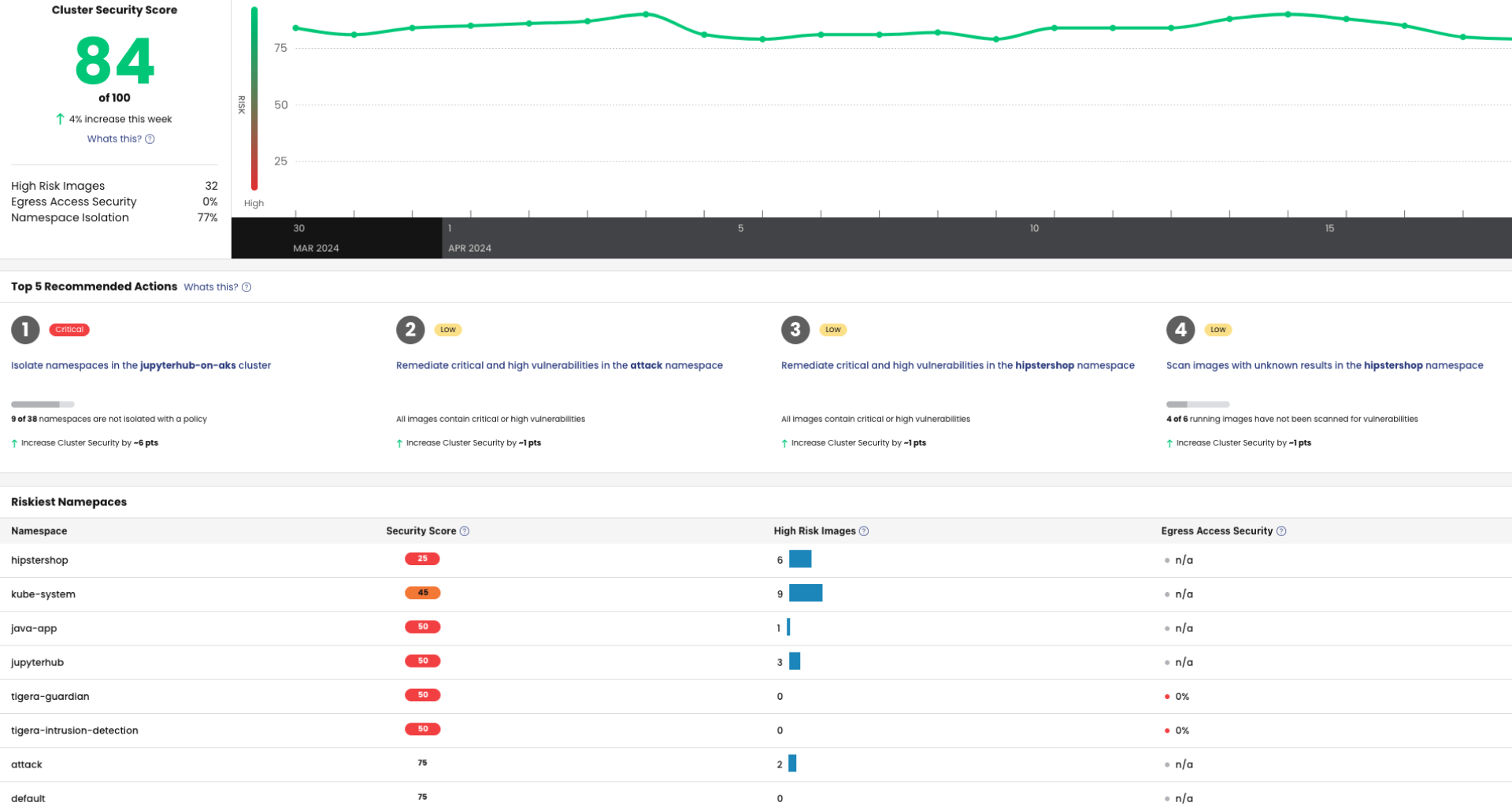Click the numbered circle 3 on recommended actions
Screen dimensions: 1512x810
coord(795,330)
